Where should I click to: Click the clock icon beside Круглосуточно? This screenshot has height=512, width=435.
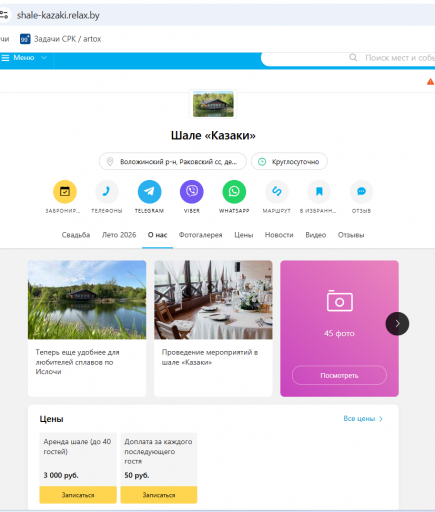(262, 162)
